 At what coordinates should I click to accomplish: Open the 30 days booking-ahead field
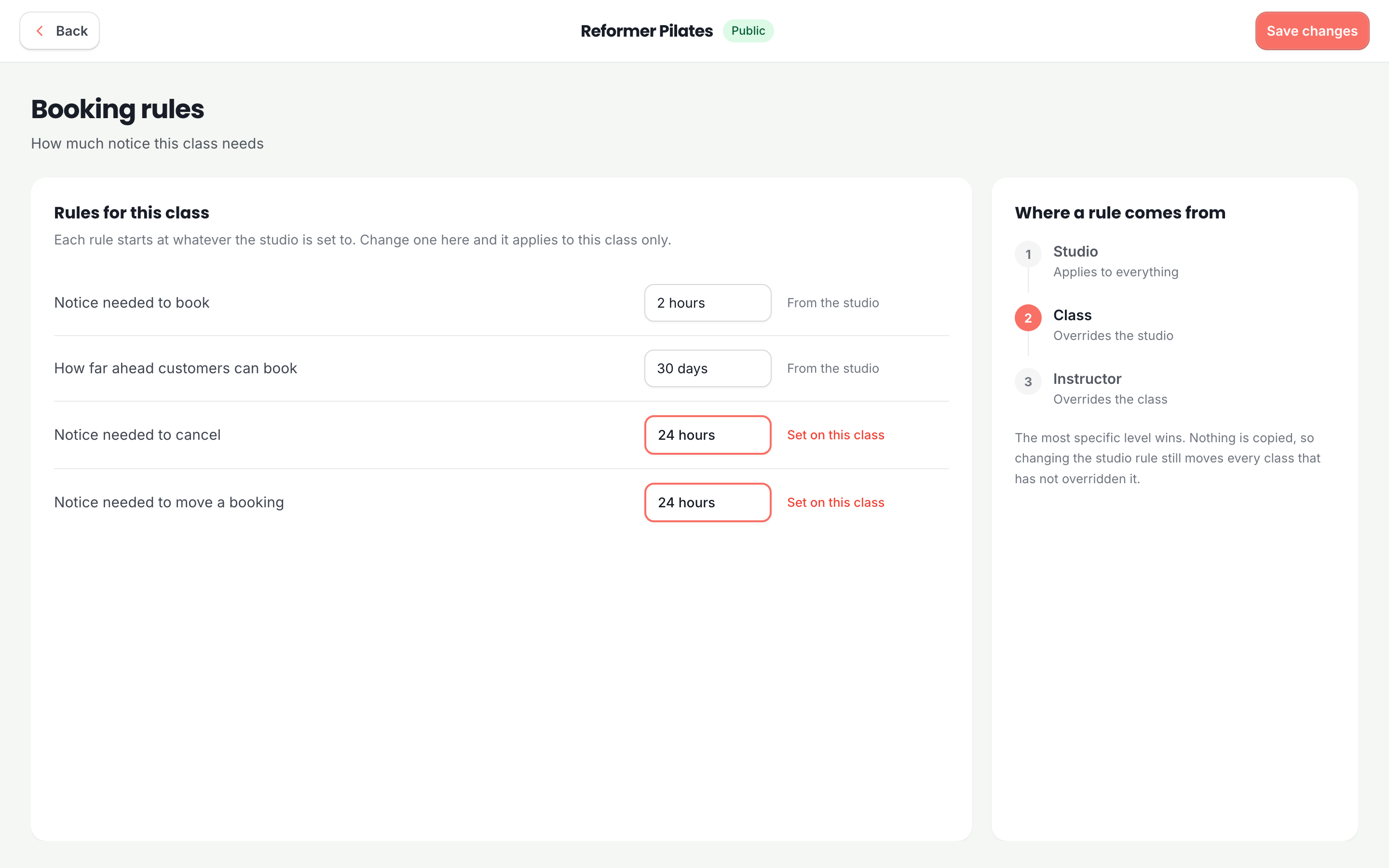[x=707, y=368]
